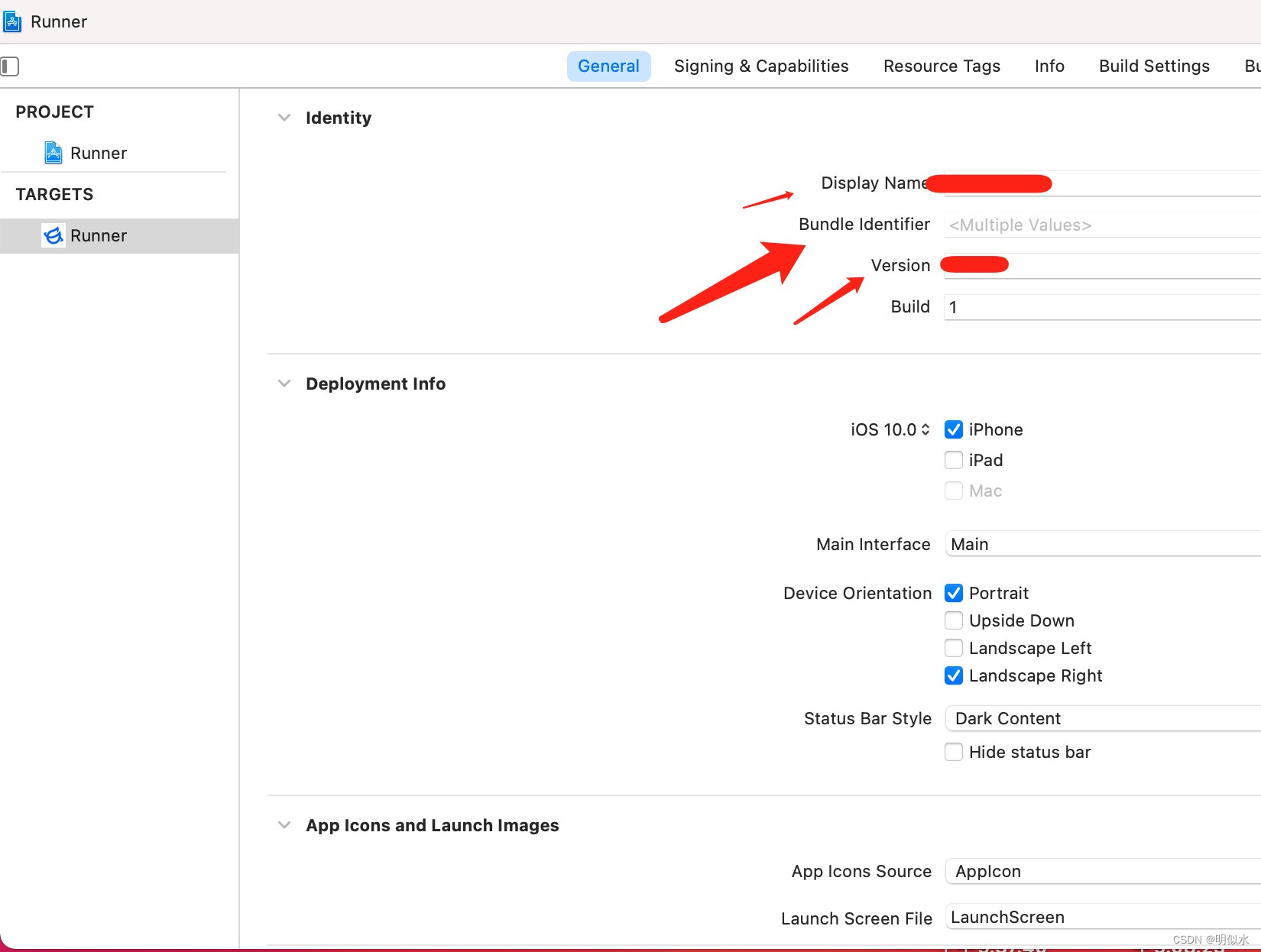Click the Main Interface label

874,544
